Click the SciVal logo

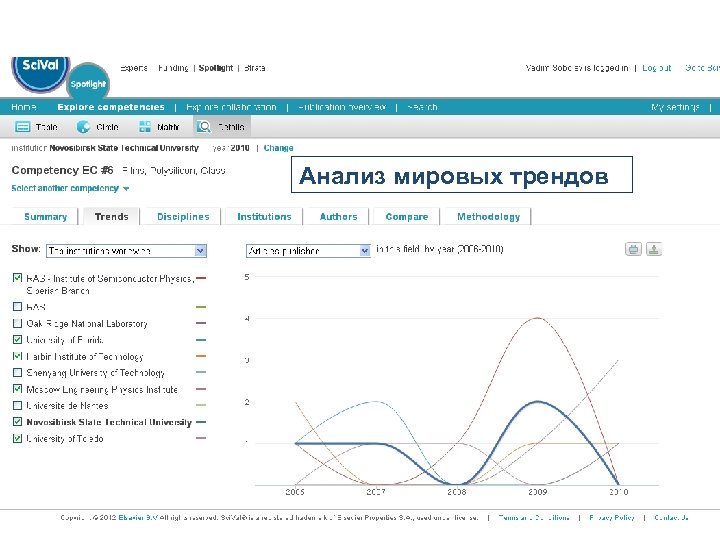(40, 73)
